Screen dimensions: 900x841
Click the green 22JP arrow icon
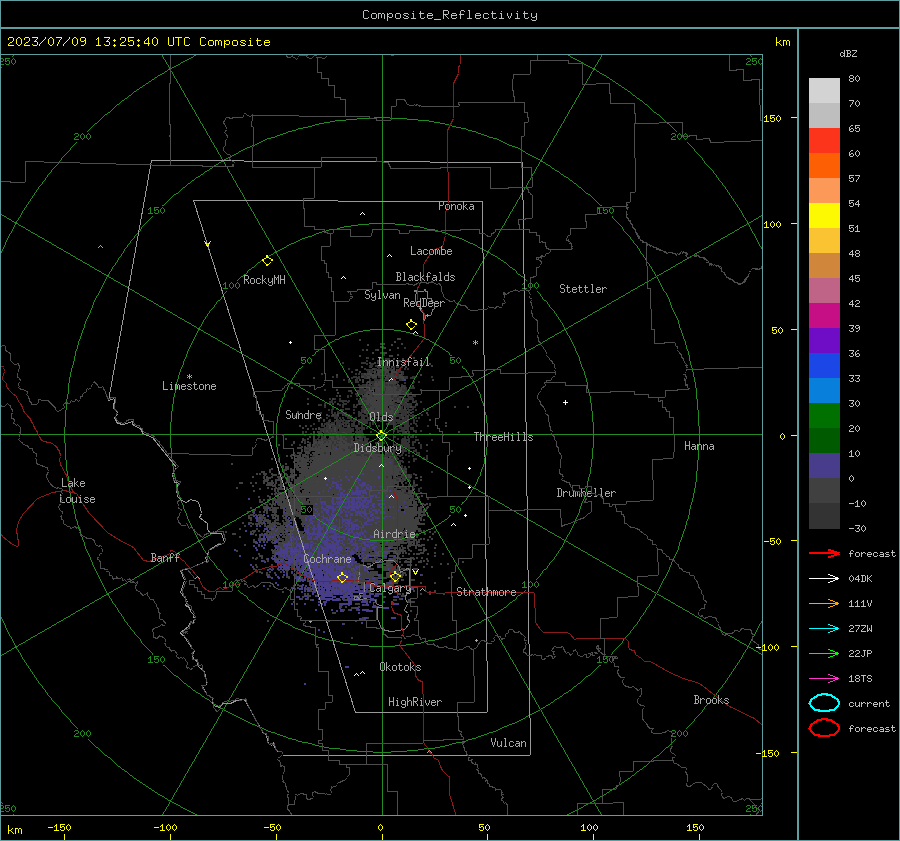[x=824, y=653]
